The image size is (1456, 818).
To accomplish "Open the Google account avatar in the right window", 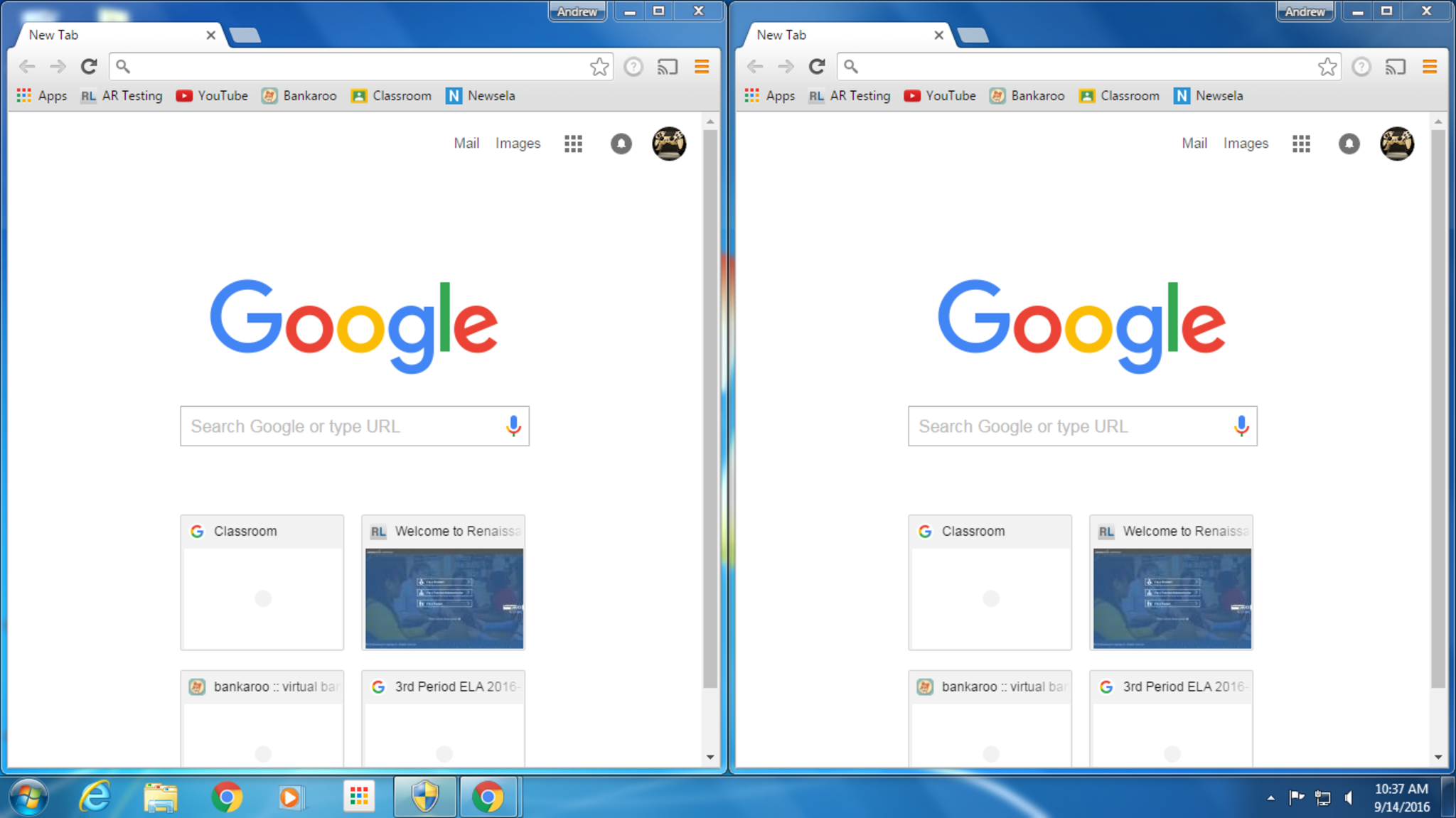I will pyautogui.click(x=1396, y=144).
